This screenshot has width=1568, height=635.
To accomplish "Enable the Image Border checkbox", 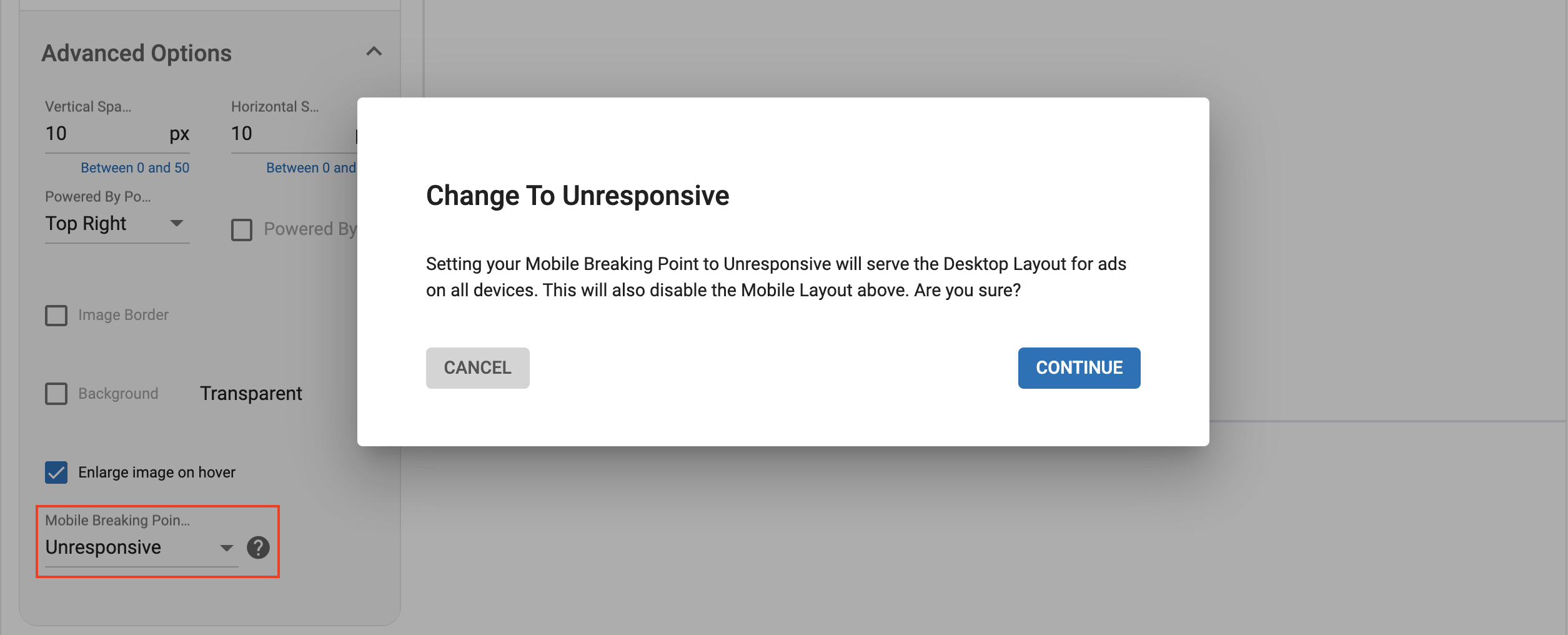I will coord(56,316).
